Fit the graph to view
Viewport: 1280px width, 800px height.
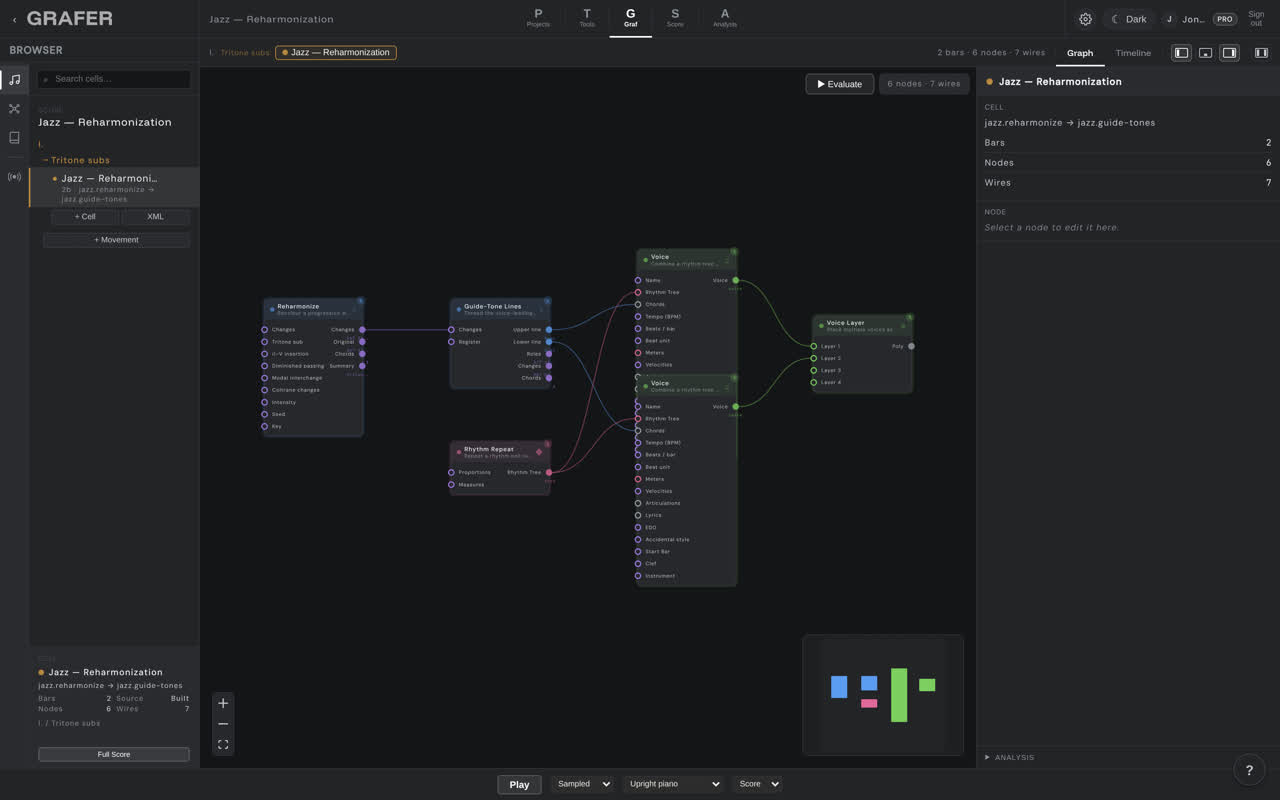coord(223,744)
